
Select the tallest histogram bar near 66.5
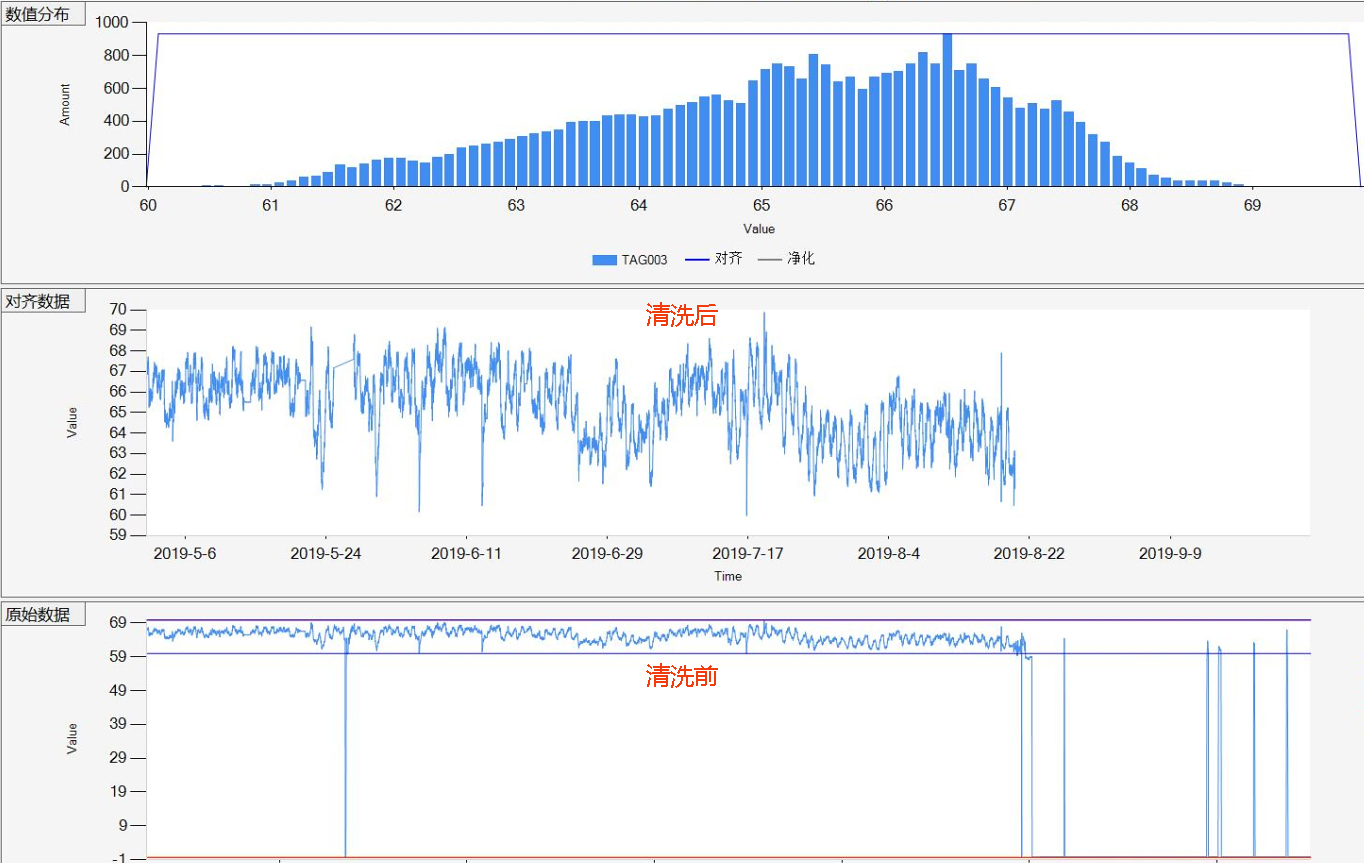click(947, 110)
